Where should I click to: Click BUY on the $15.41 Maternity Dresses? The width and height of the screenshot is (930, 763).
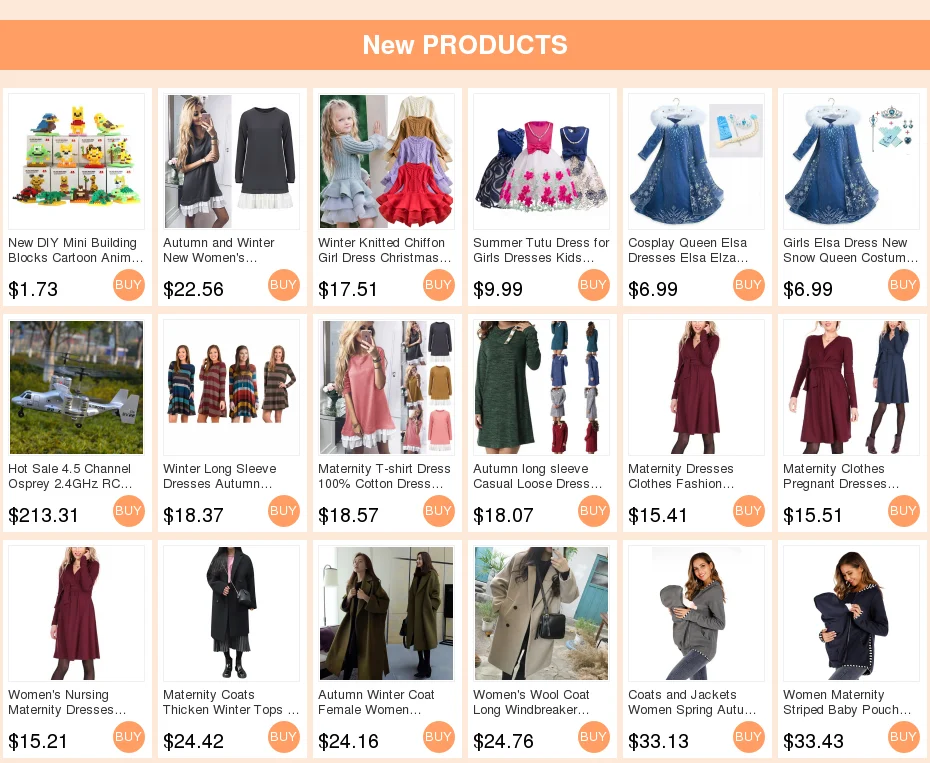tap(749, 511)
